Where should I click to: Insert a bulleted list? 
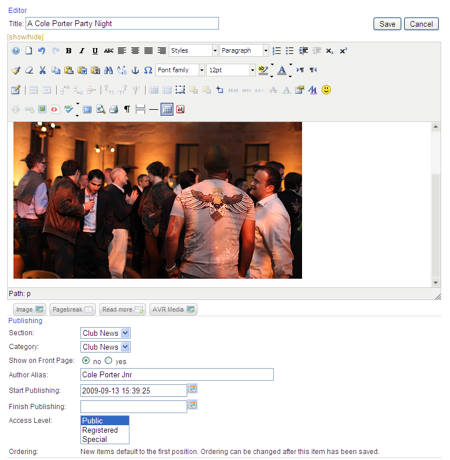click(290, 51)
